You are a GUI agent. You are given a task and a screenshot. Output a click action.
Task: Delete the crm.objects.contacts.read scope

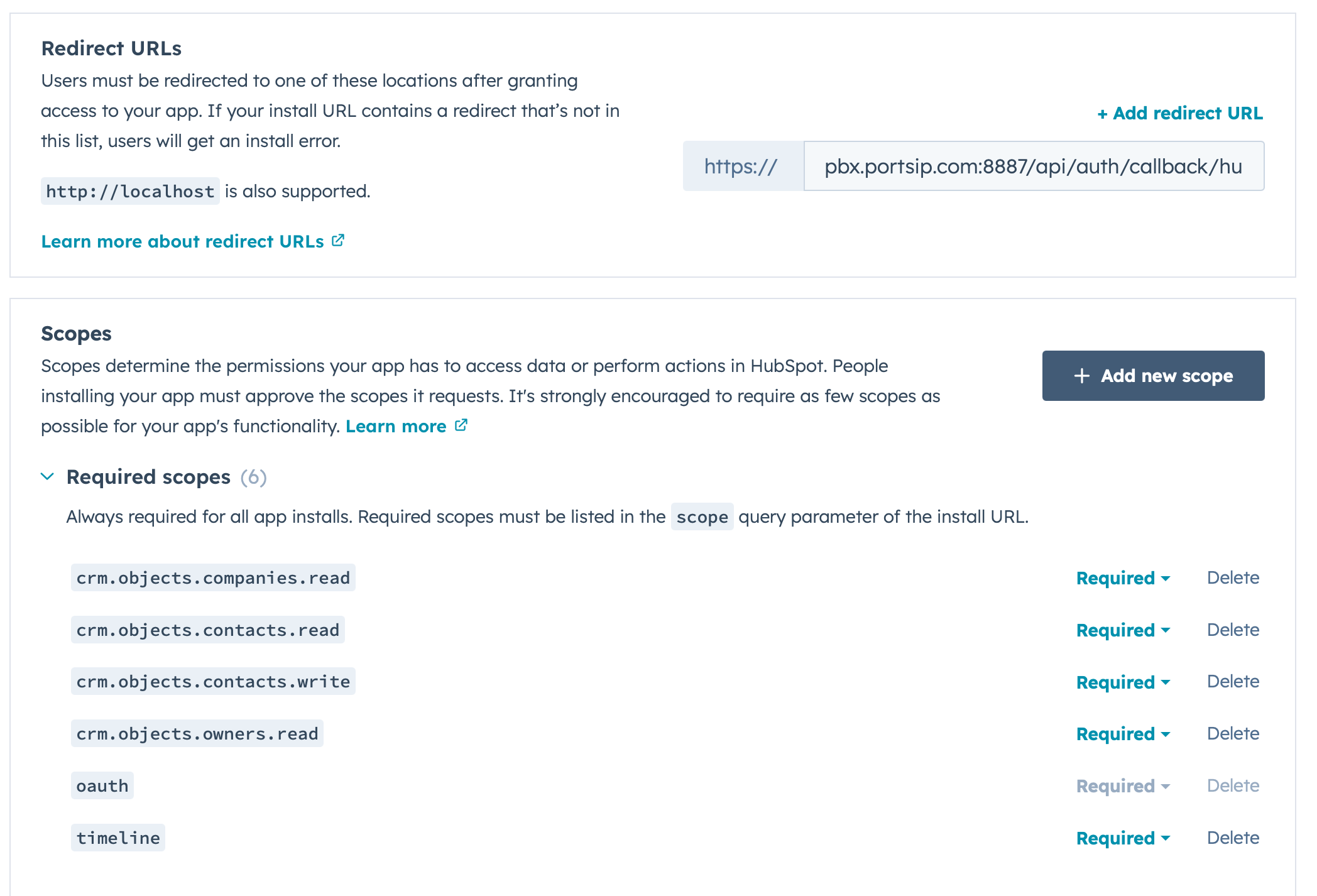click(1233, 630)
